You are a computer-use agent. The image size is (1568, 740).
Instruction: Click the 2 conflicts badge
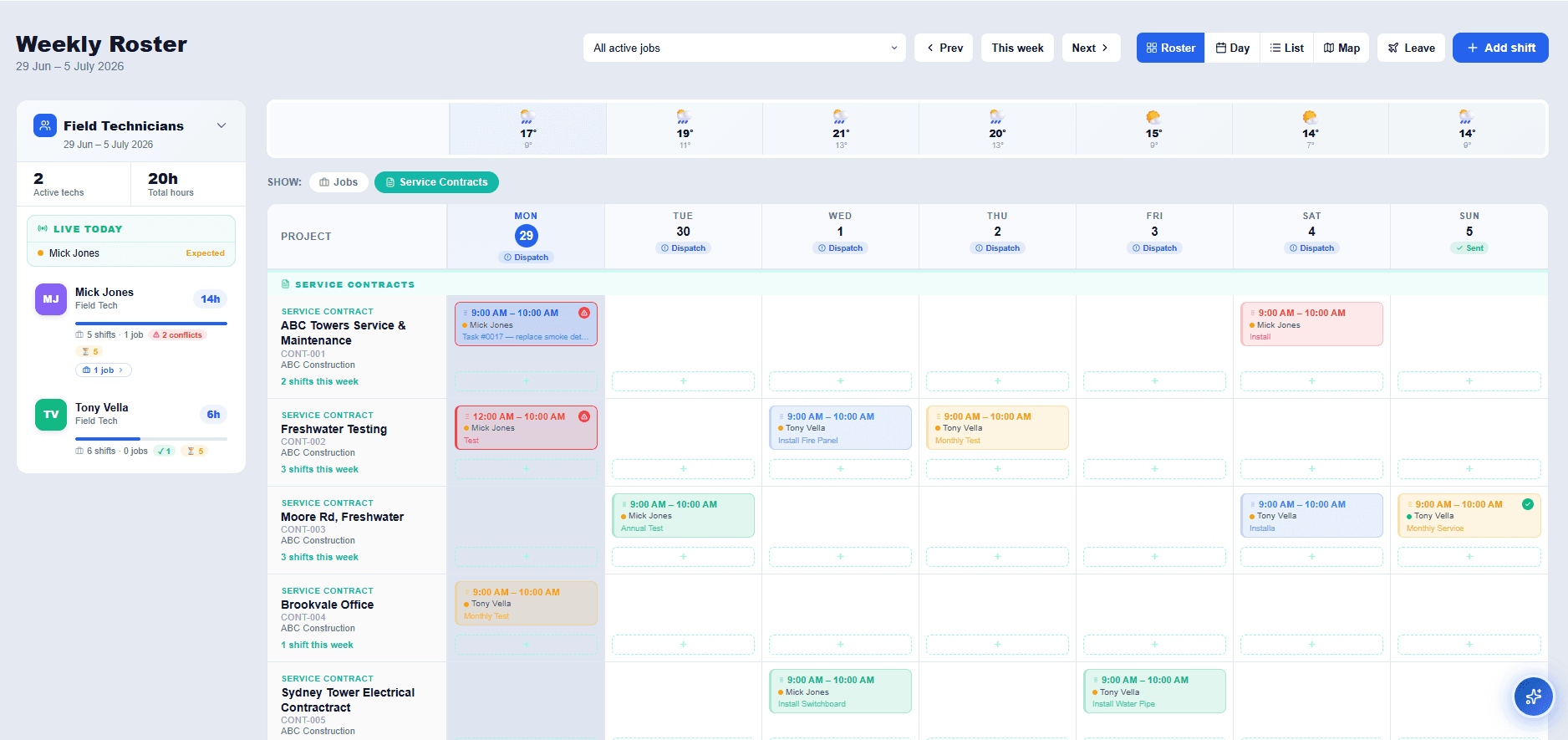[177, 335]
